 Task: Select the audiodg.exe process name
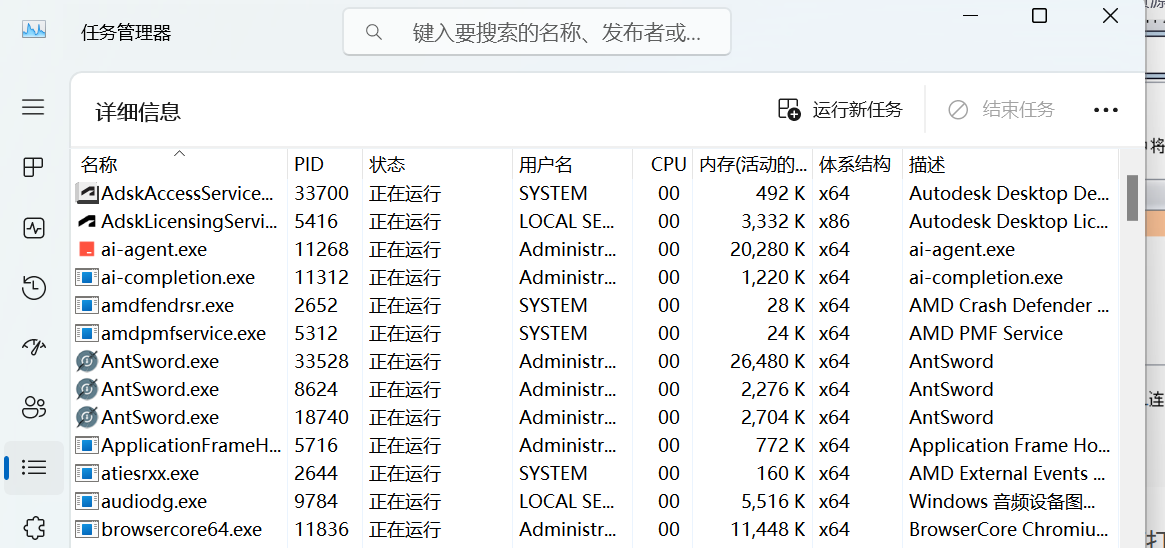tap(154, 501)
